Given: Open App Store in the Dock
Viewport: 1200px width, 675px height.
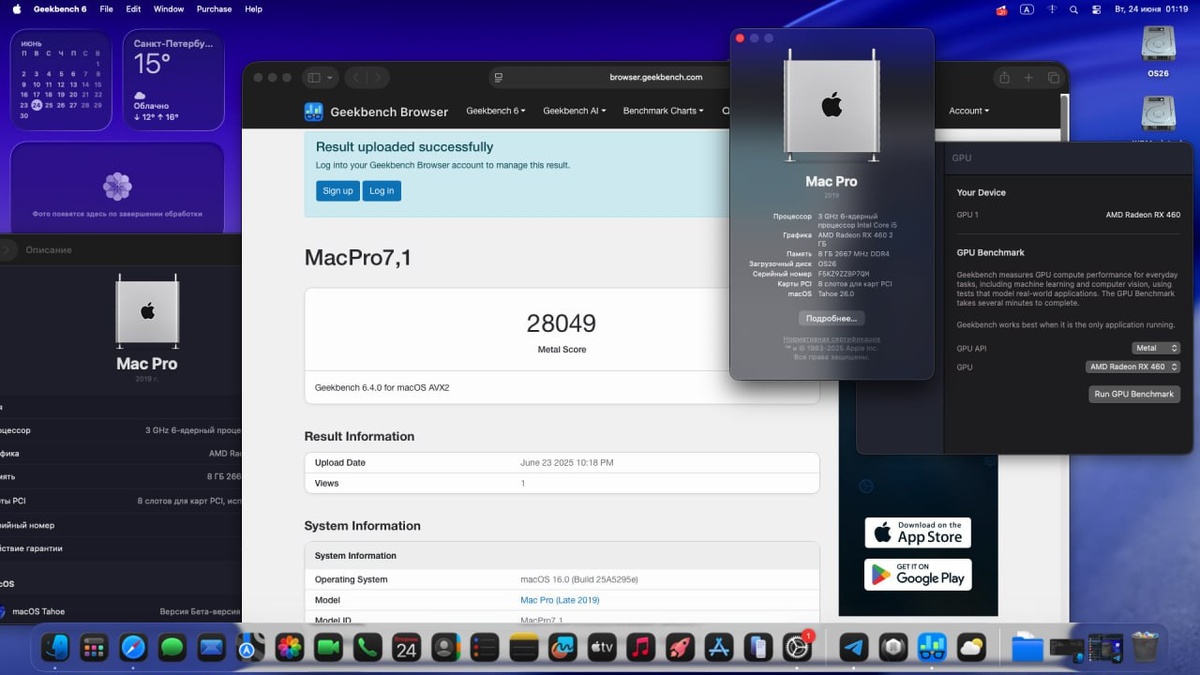Looking at the screenshot, I should pos(719,648).
